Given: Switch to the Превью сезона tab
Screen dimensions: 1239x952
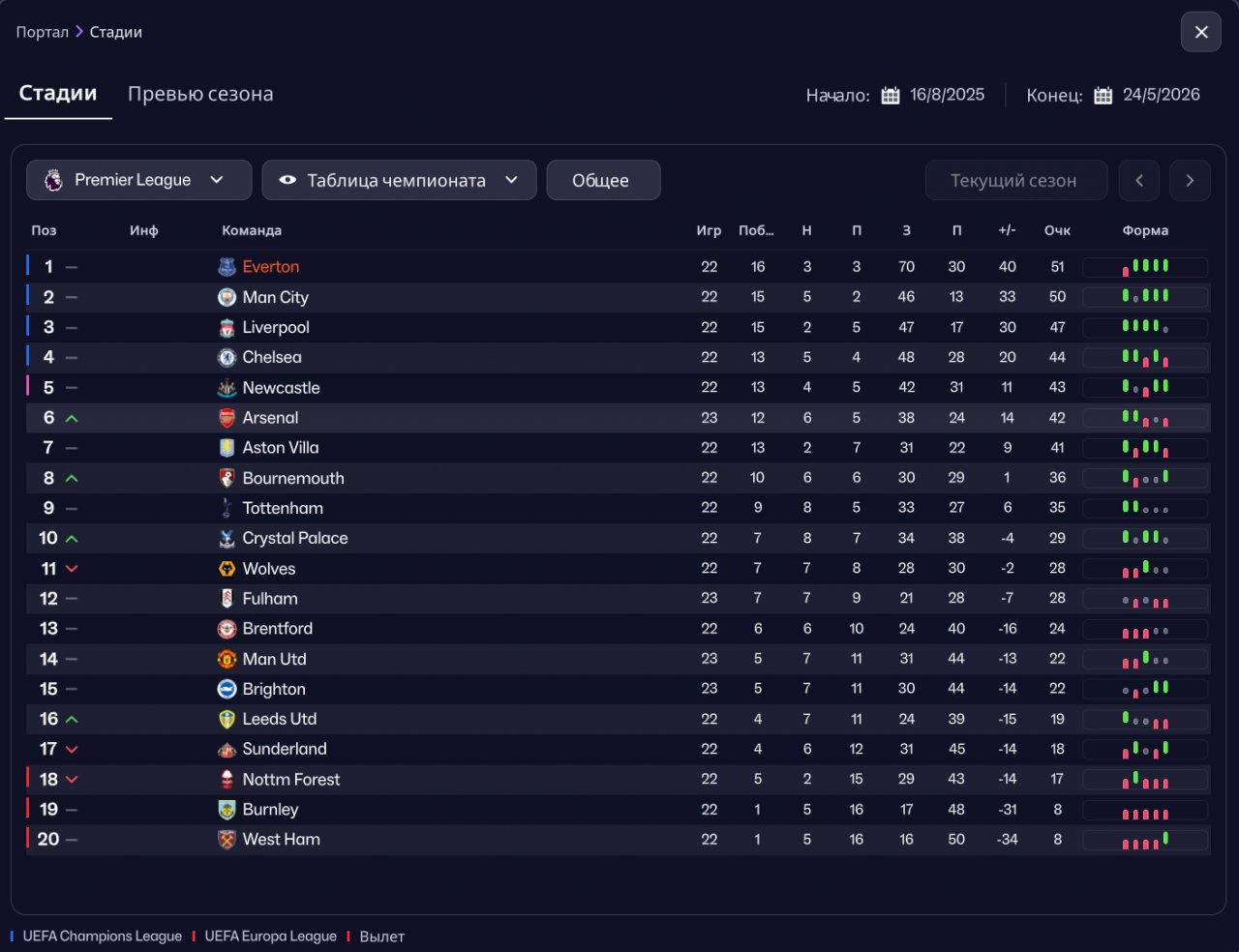Looking at the screenshot, I should pos(200,94).
